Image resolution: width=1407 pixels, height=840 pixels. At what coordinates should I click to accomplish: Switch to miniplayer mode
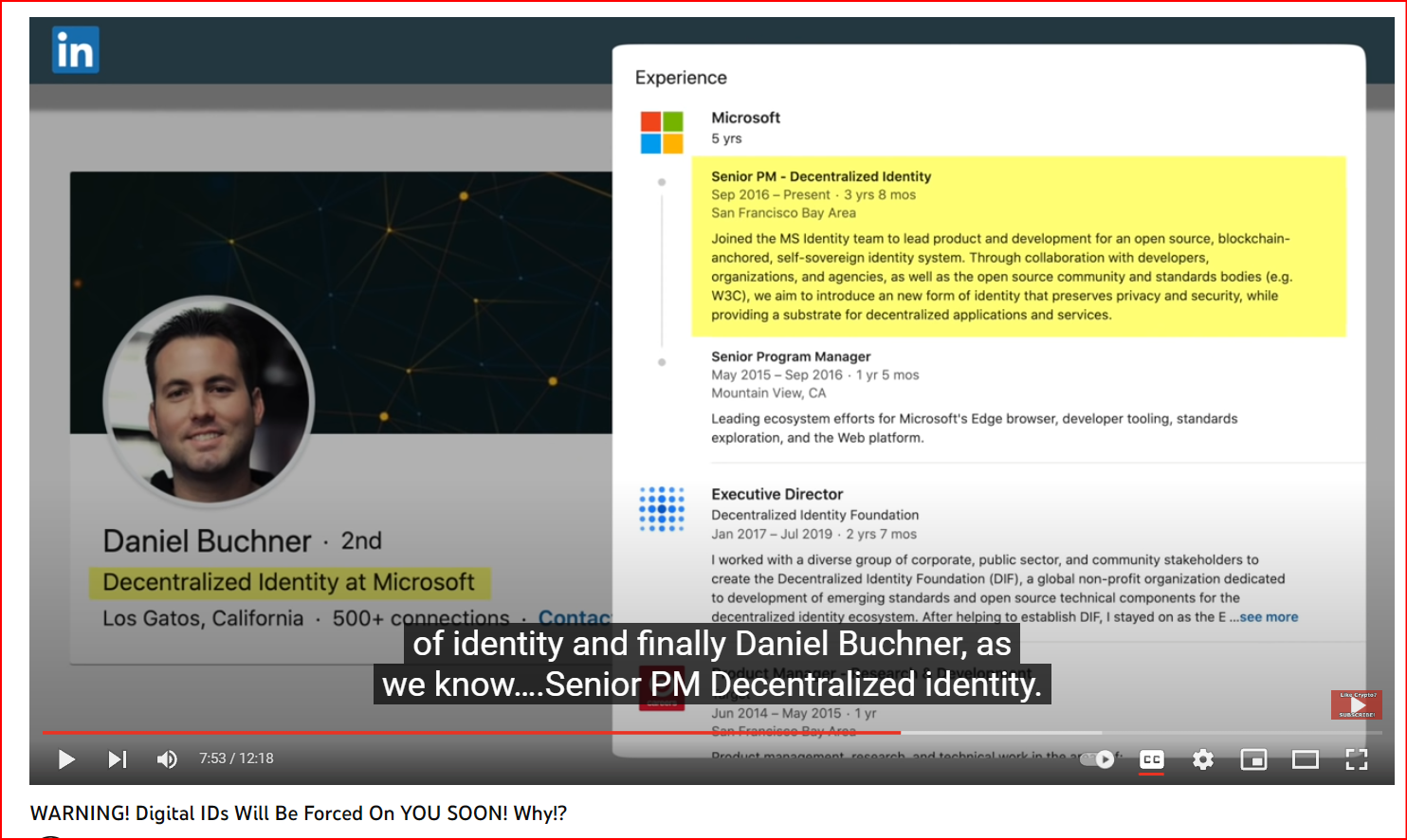click(x=1253, y=759)
